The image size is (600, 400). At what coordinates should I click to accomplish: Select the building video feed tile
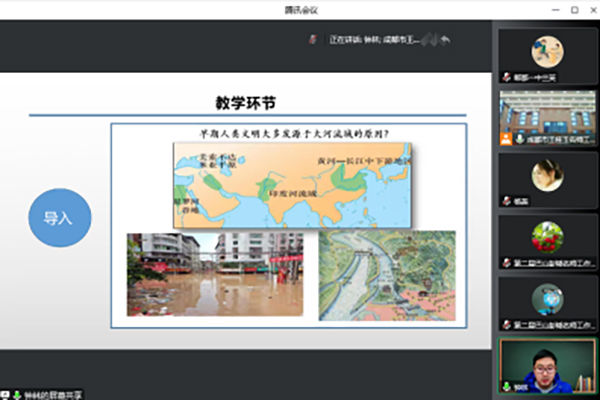548,118
